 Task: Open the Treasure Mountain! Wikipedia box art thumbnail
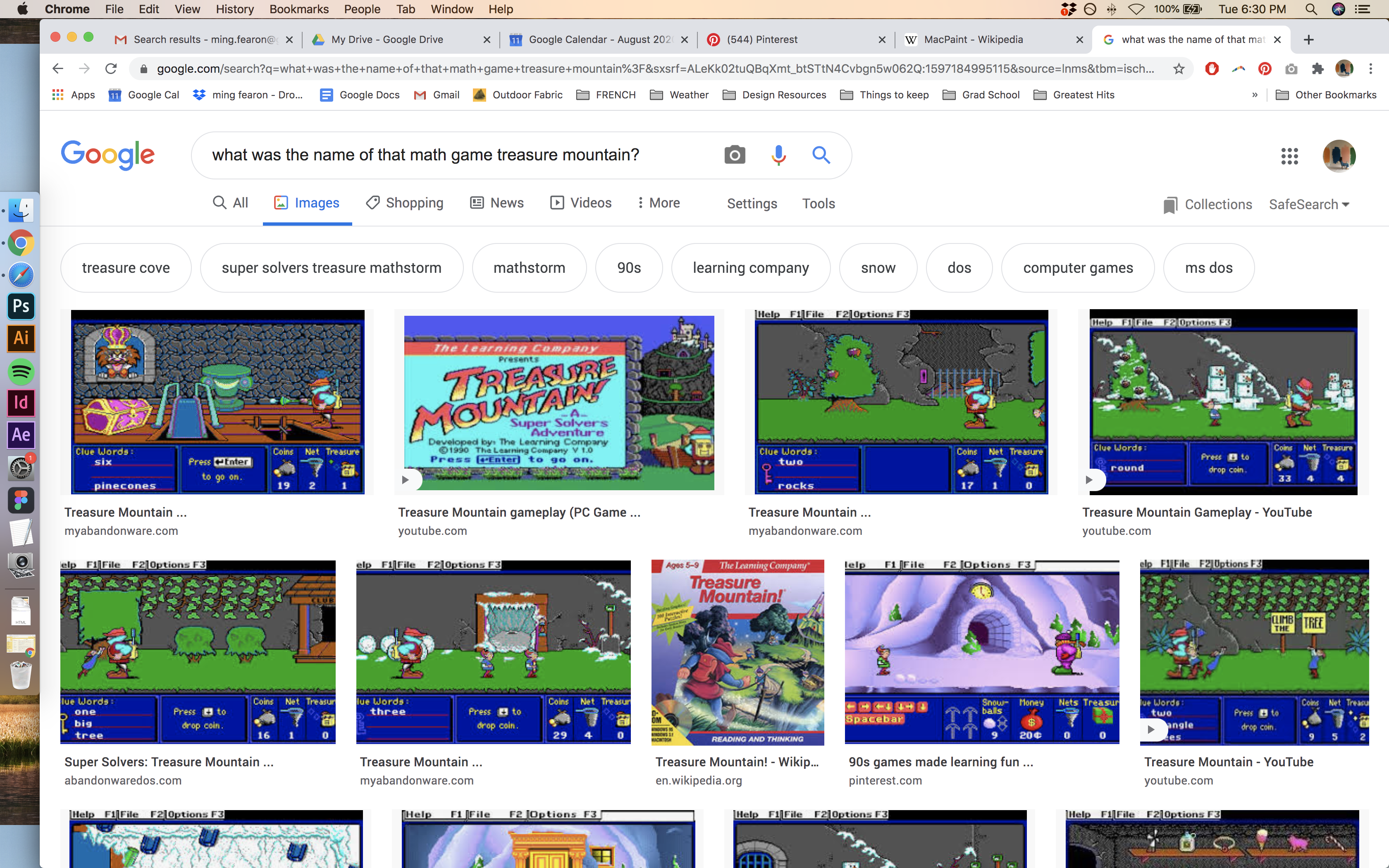click(737, 652)
